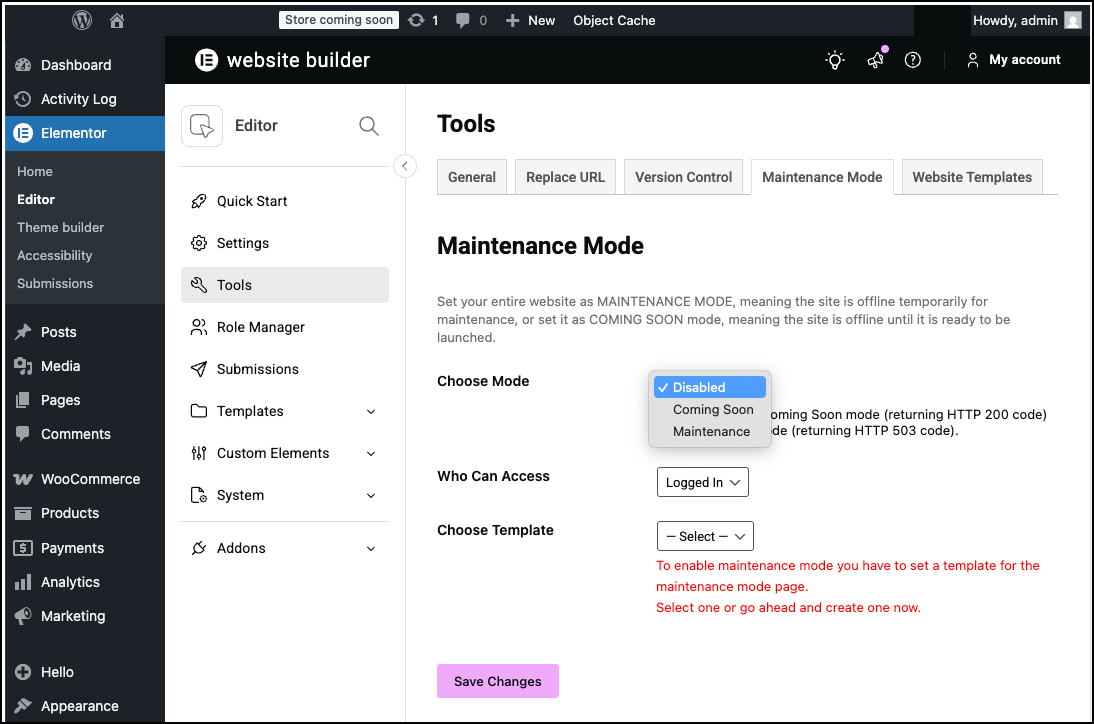Click the WordPress logo icon
The image size is (1094, 724).
pyautogui.click(x=82, y=20)
